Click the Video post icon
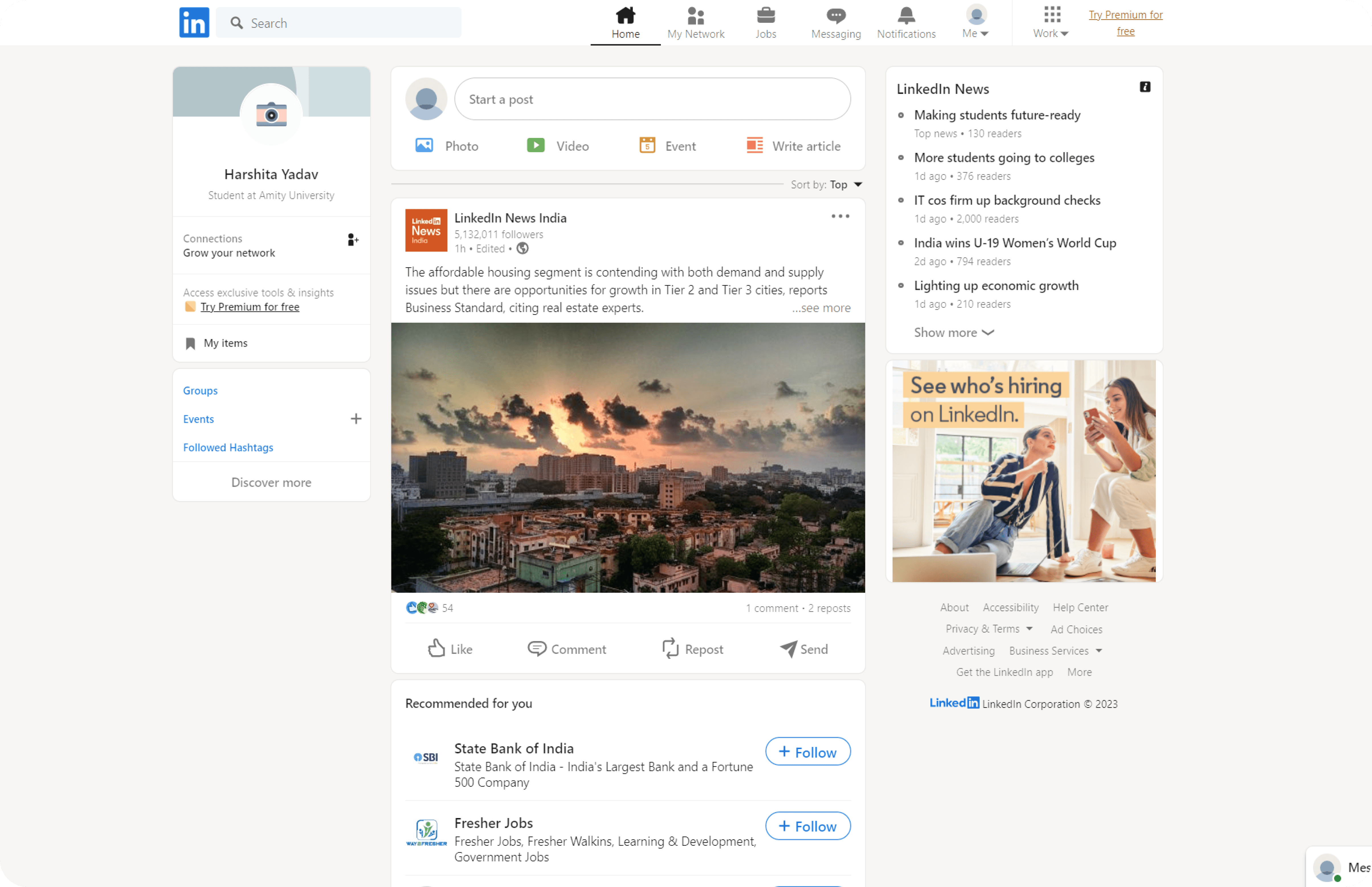 [536, 145]
